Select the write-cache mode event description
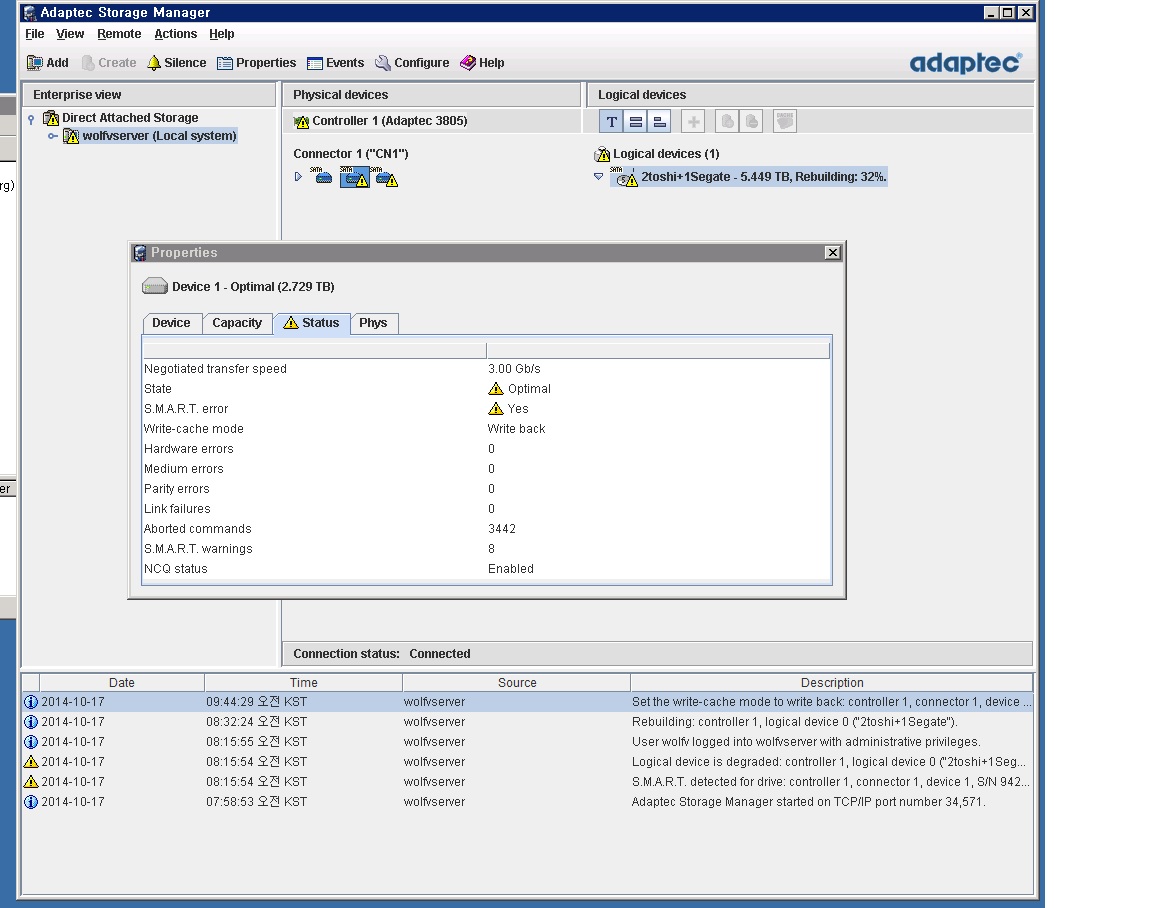The height and width of the screenshot is (908, 1152). click(832, 702)
